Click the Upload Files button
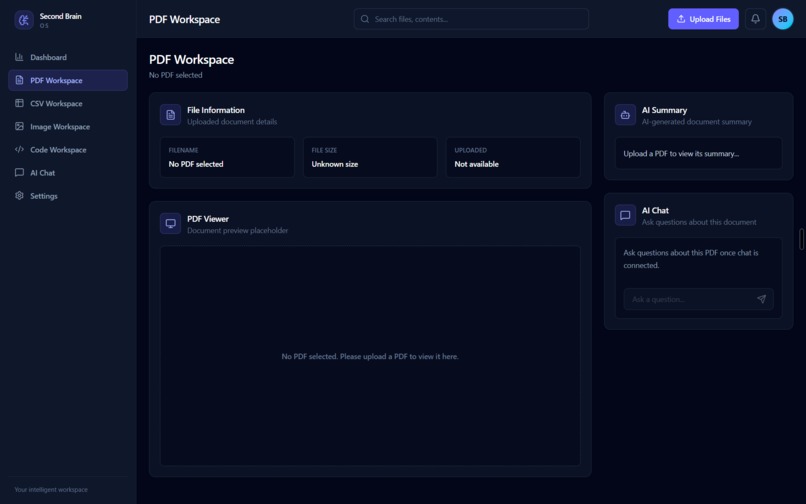 [703, 19]
